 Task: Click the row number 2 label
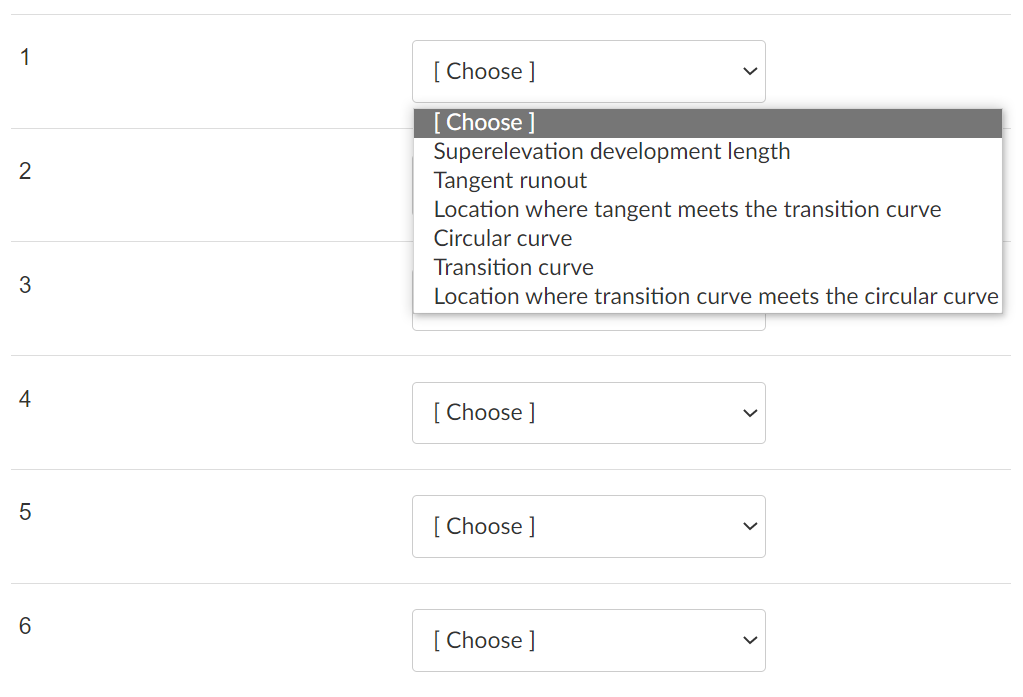tap(25, 171)
